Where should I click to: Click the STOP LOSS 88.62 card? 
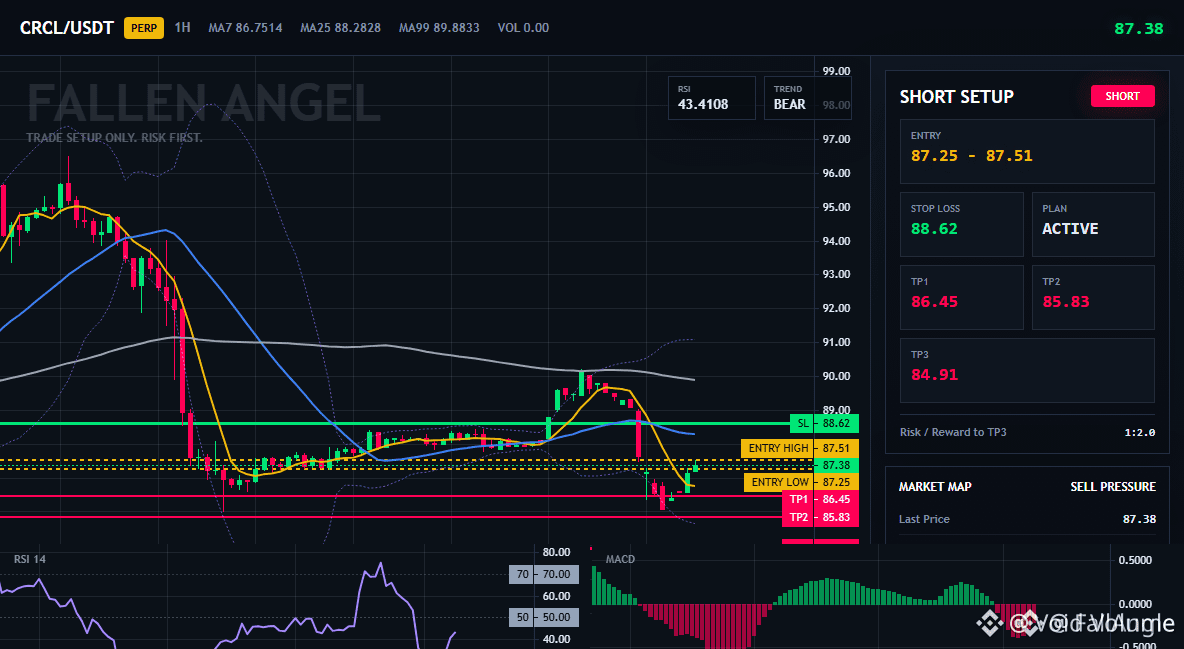[x=961, y=224]
